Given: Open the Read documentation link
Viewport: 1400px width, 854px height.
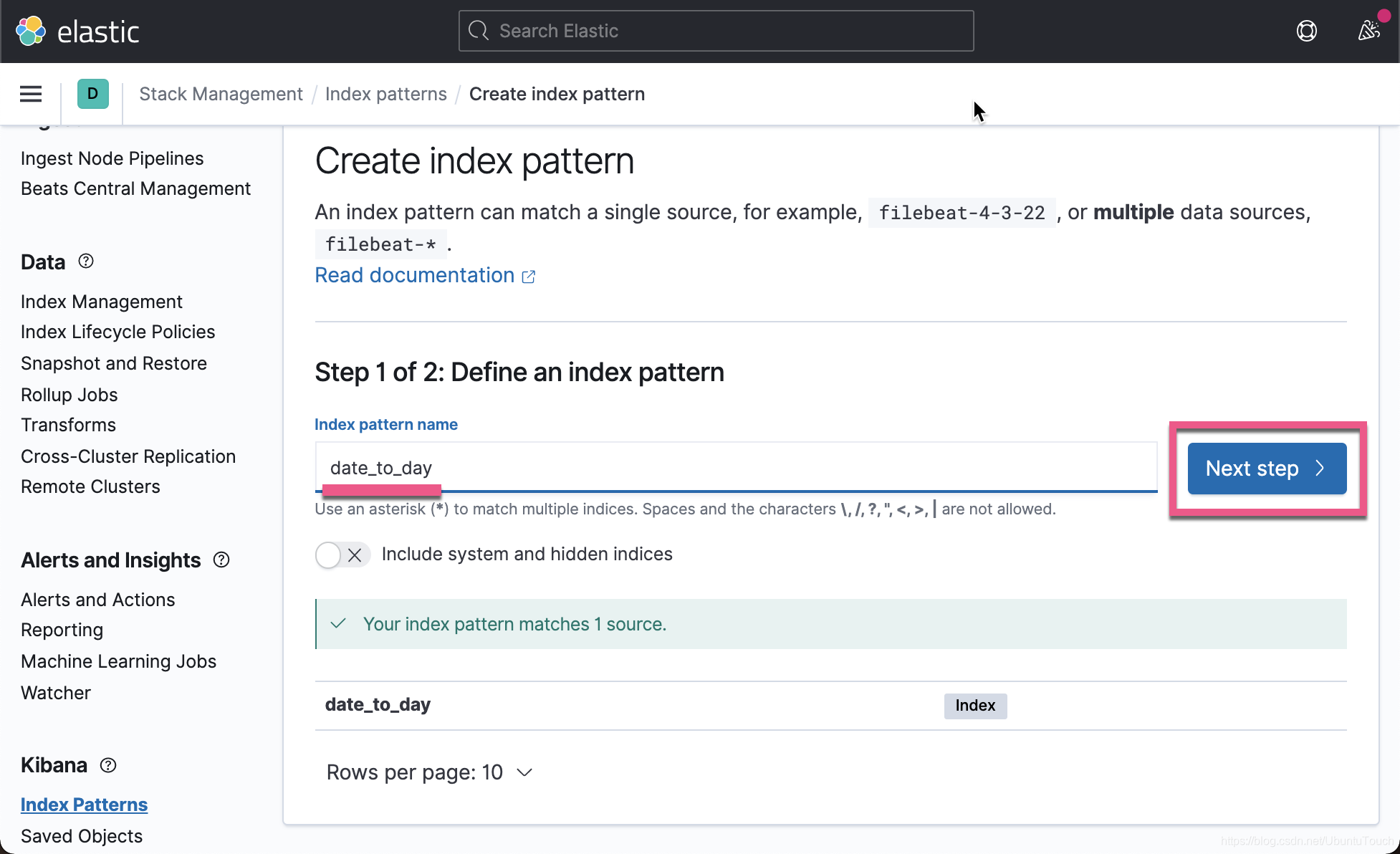Looking at the screenshot, I should point(414,275).
